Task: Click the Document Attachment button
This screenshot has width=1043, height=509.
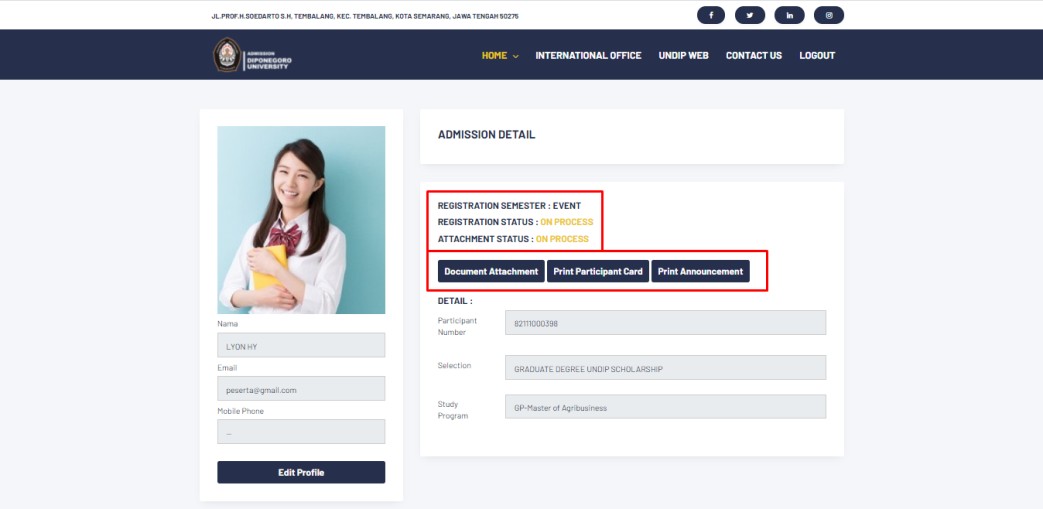Action: click(x=491, y=271)
